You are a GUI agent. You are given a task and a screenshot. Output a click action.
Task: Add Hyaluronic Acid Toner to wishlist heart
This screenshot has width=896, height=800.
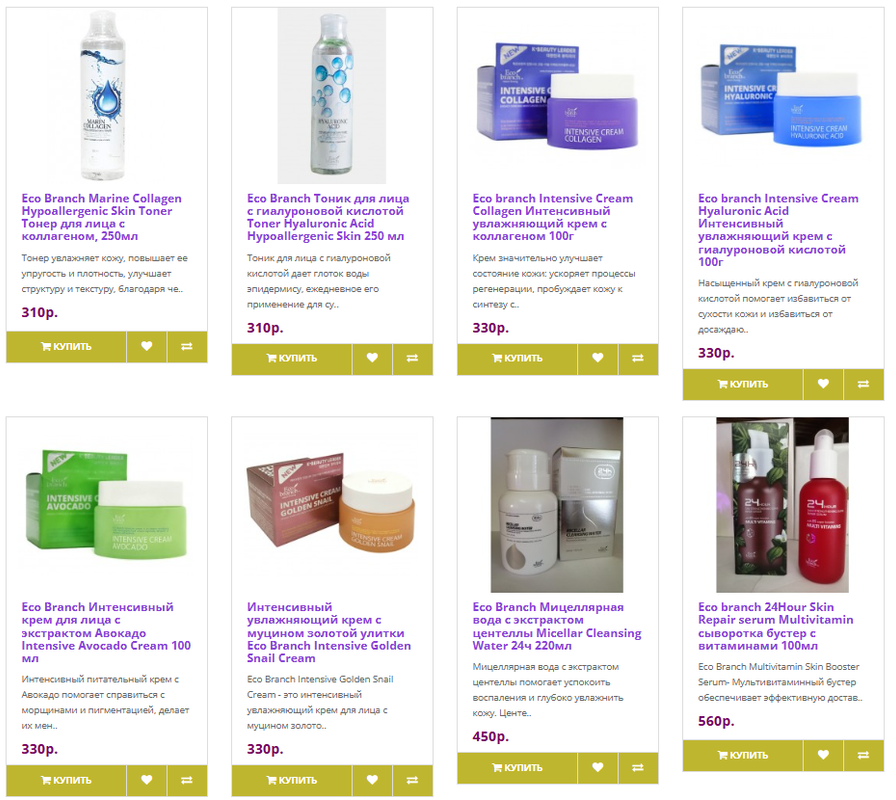(x=372, y=359)
